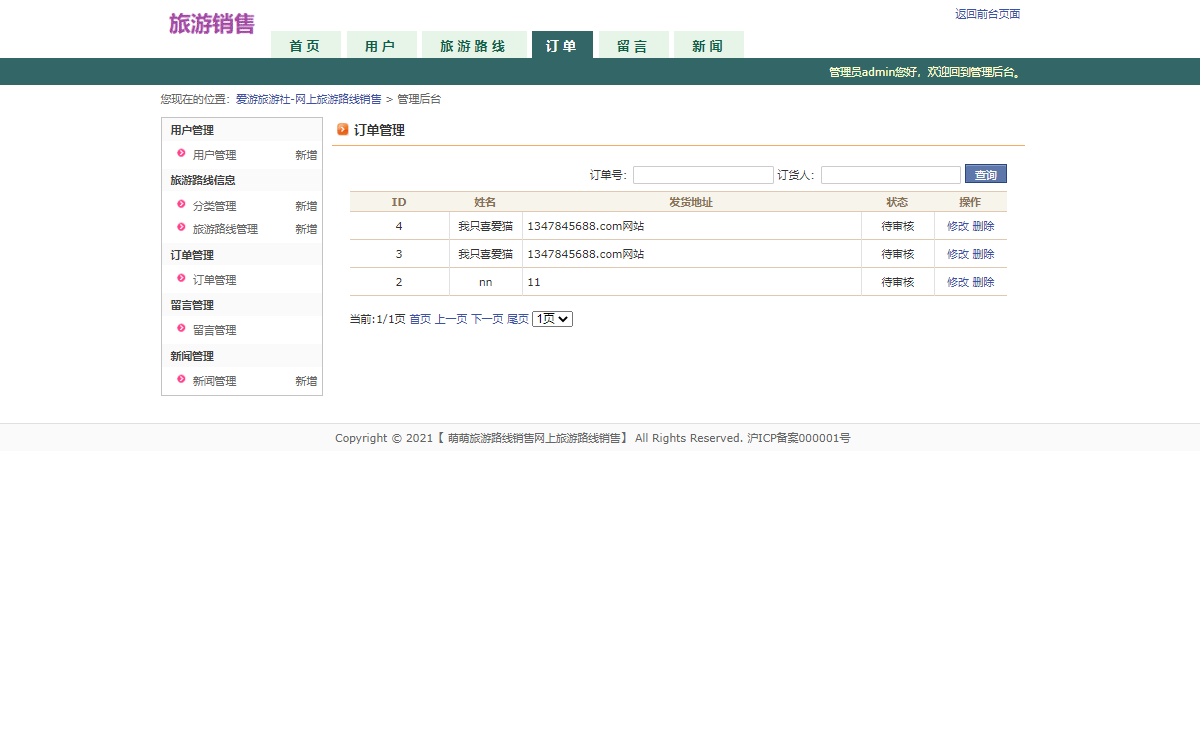Go to the 首页 navigation tab
This screenshot has height=751, width=1200.
tap(305, 46)
